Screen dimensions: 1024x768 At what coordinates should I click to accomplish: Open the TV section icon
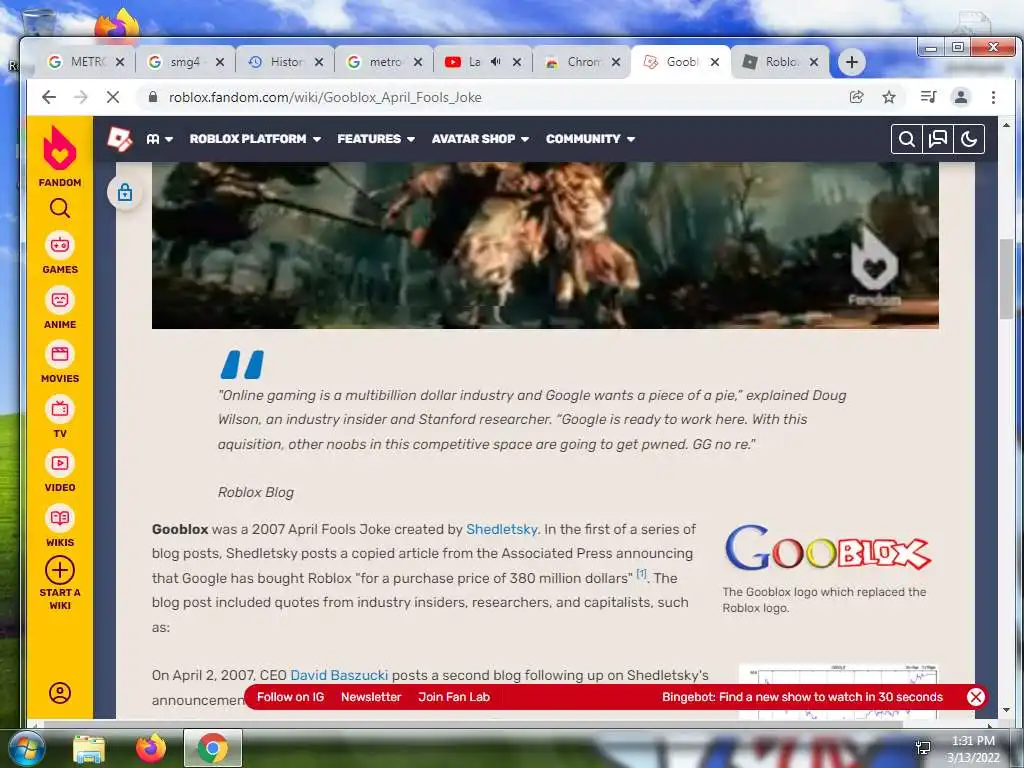59,409
